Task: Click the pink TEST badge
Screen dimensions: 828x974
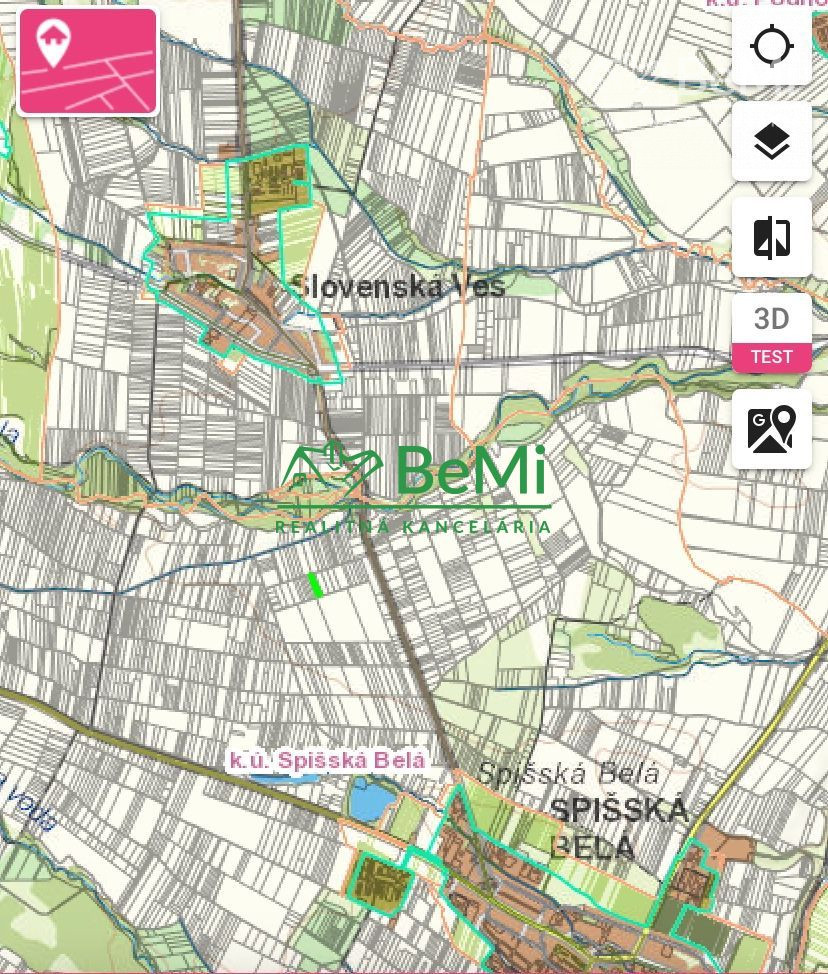Action: (771, 357)
